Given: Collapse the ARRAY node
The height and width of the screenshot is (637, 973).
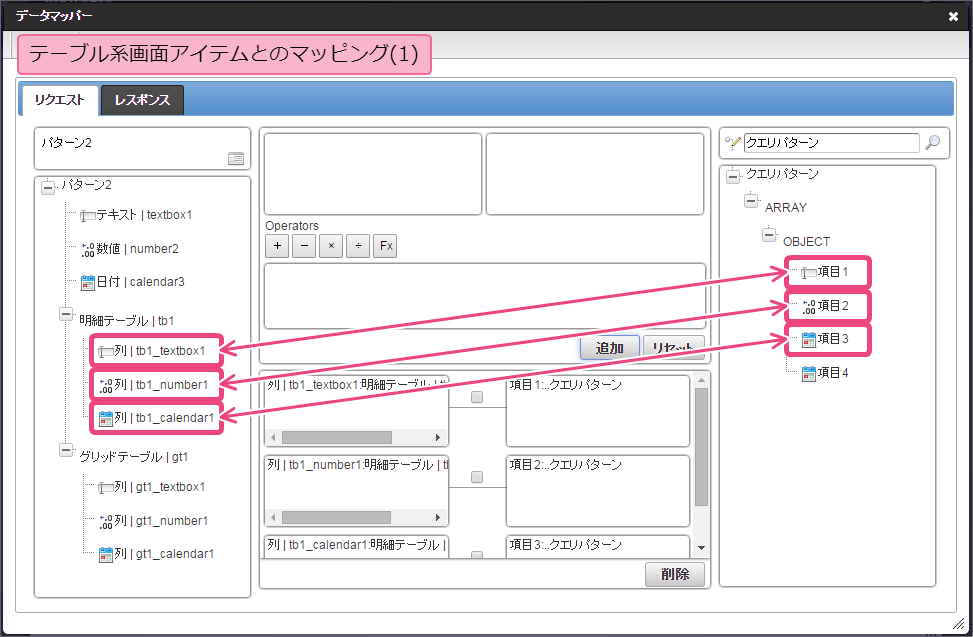Looking at the screenshot, I should click(x=751, y=201).
